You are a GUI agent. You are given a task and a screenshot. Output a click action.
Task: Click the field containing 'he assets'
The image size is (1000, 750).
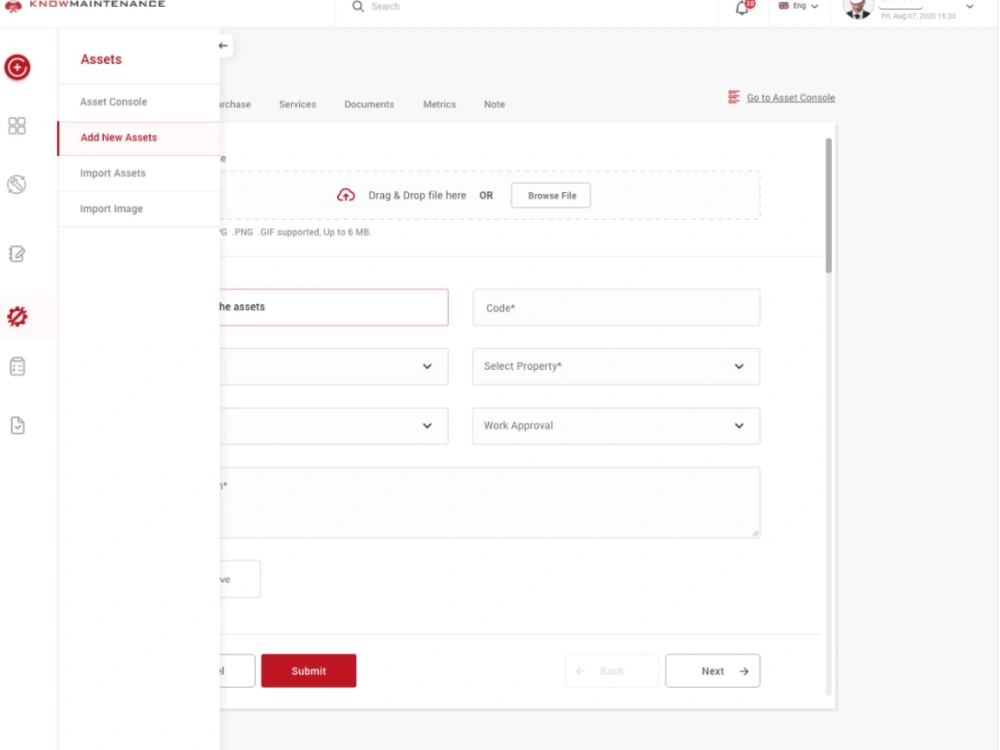(x=334, y=307)
